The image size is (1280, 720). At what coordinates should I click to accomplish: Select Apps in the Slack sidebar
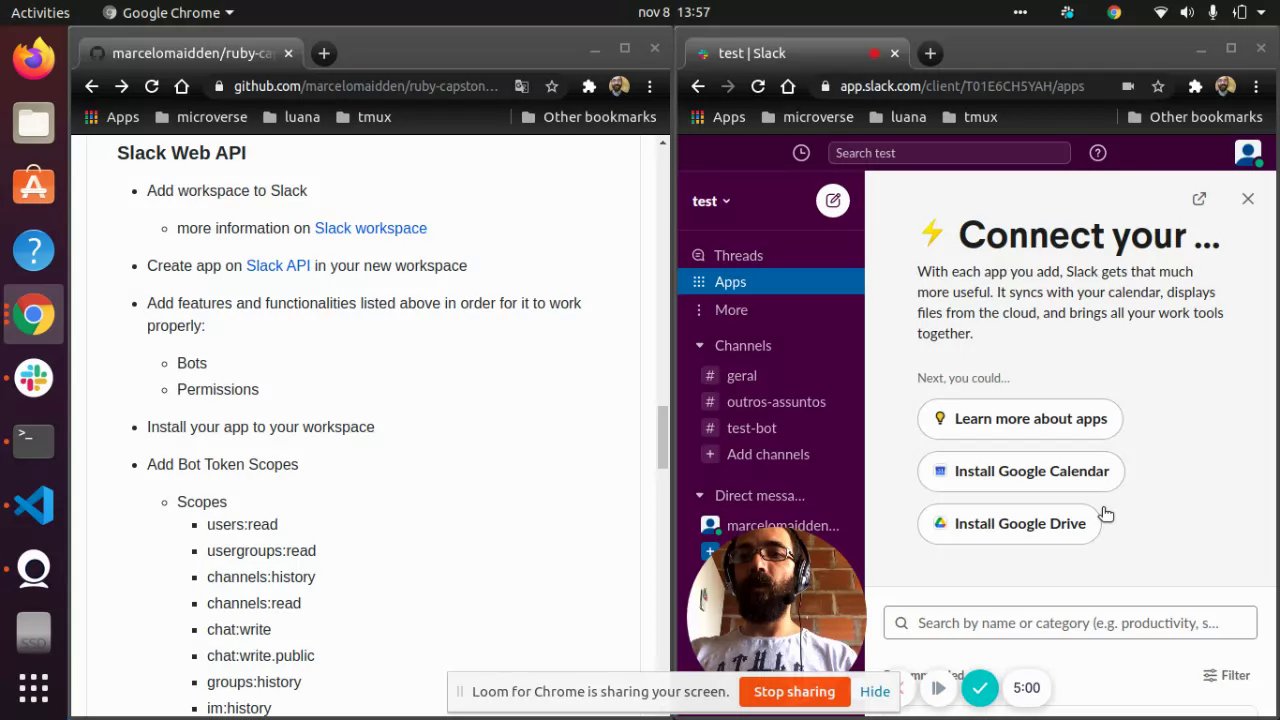771,282
